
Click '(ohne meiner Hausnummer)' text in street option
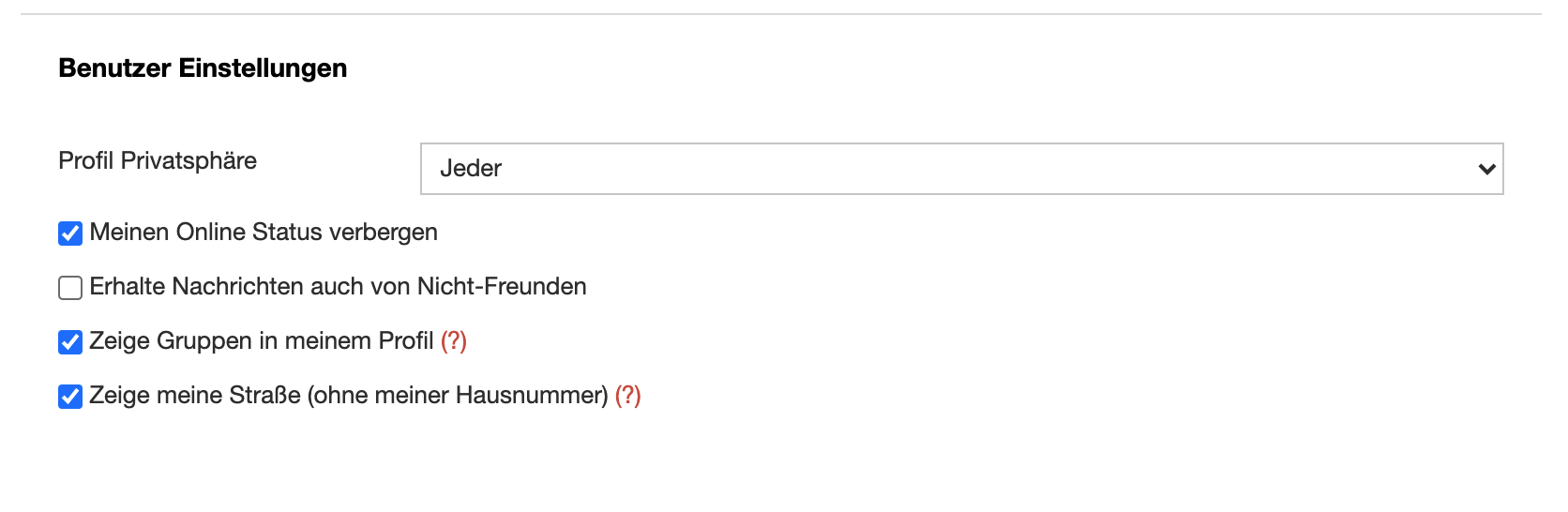(458, 396)
